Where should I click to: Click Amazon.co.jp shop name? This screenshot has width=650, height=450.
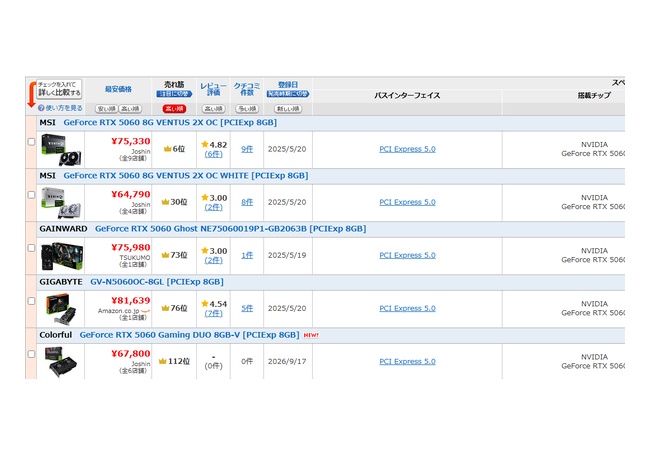pyautogui.click(x=119, y=311)
